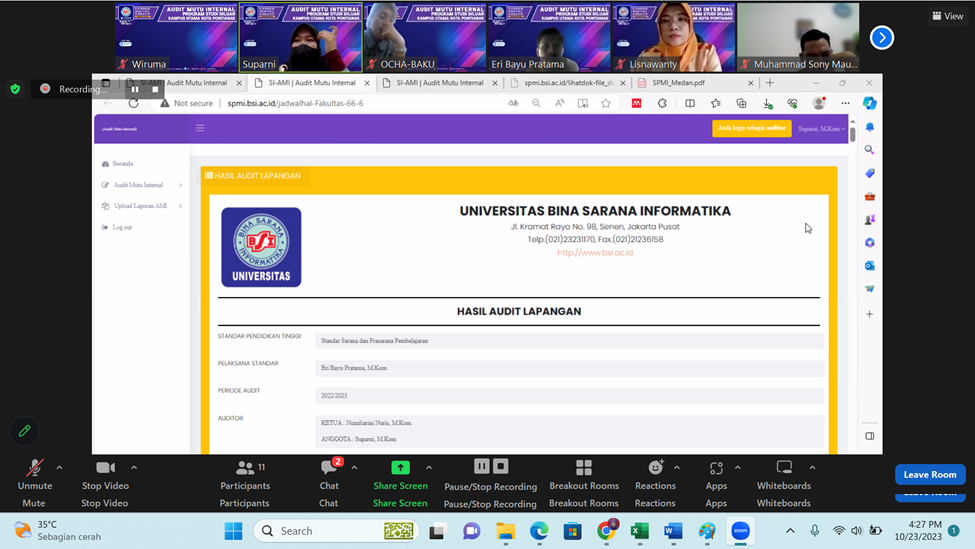Change the Zoom View layout
Viewport: 975px width, 549px height.
point(948,16)
